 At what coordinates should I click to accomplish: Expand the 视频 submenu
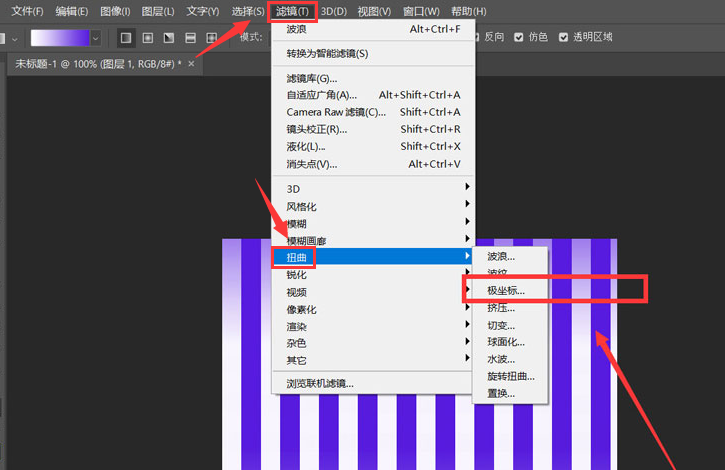point(373,292)
